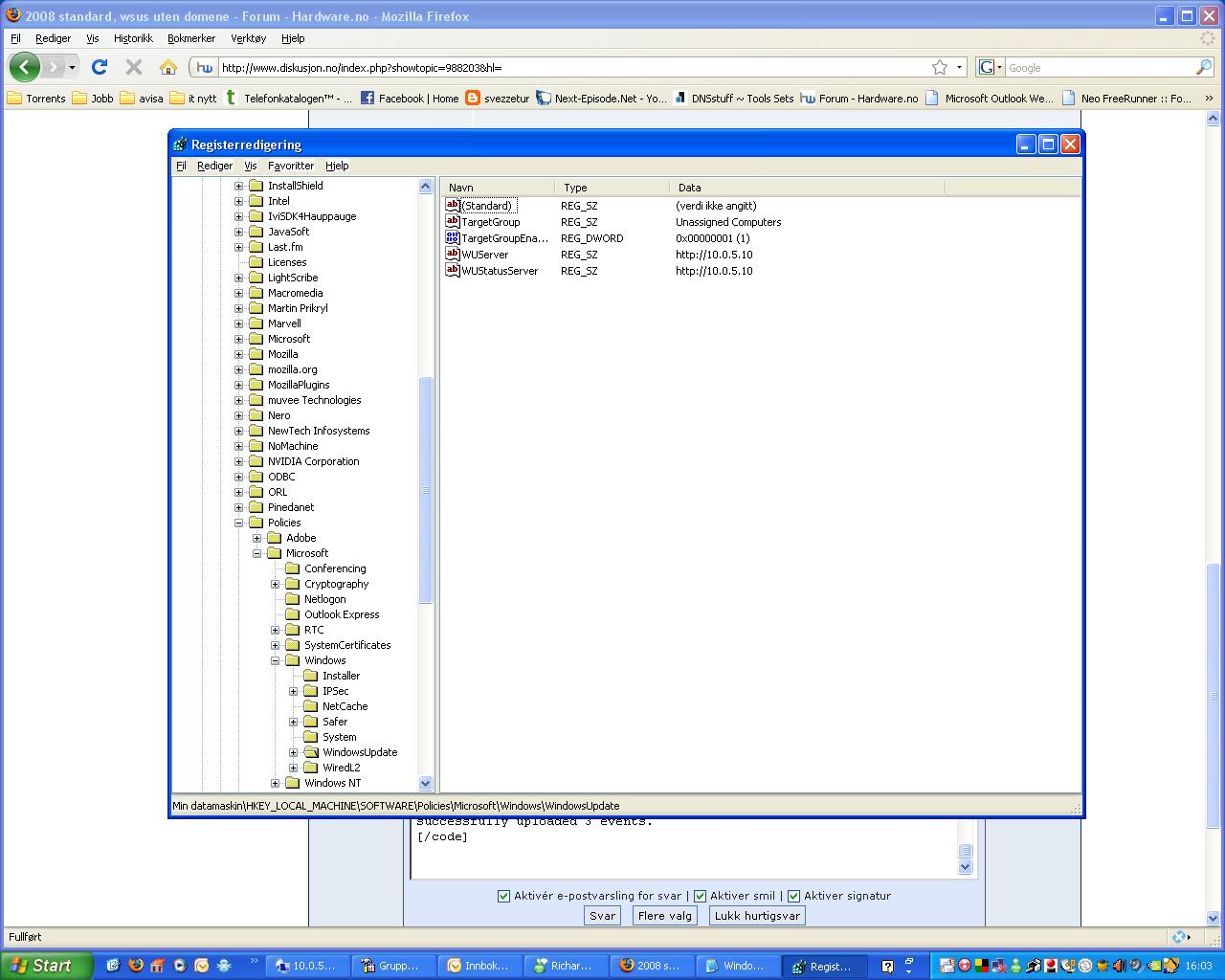Click the Flere valg button

664,916
